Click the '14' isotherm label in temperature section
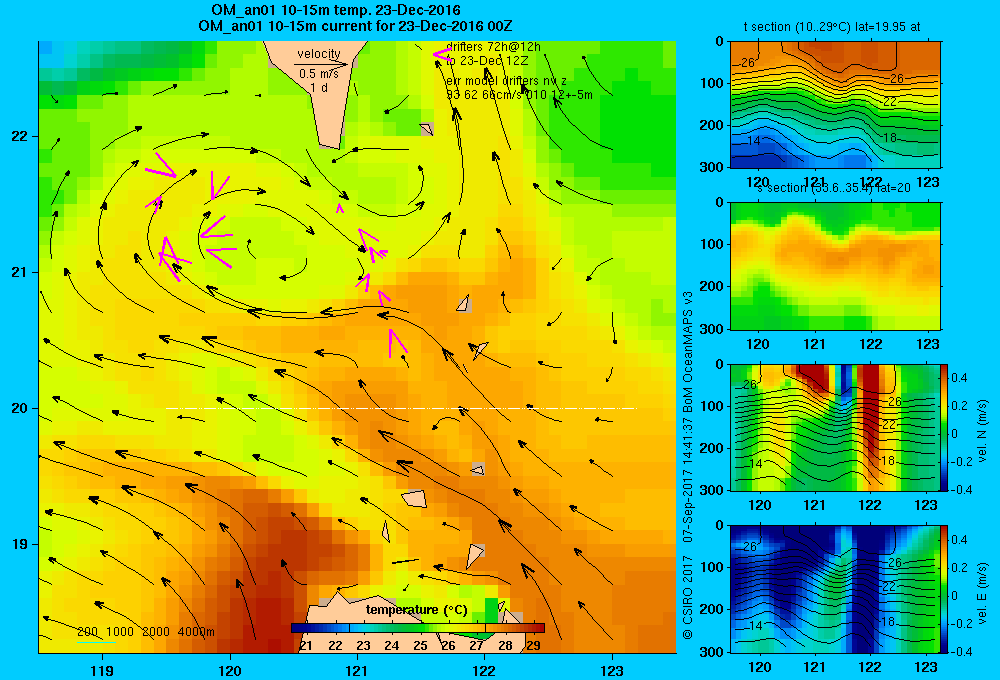Screen dimensions: 1000x680 click(x=754, y=141)
